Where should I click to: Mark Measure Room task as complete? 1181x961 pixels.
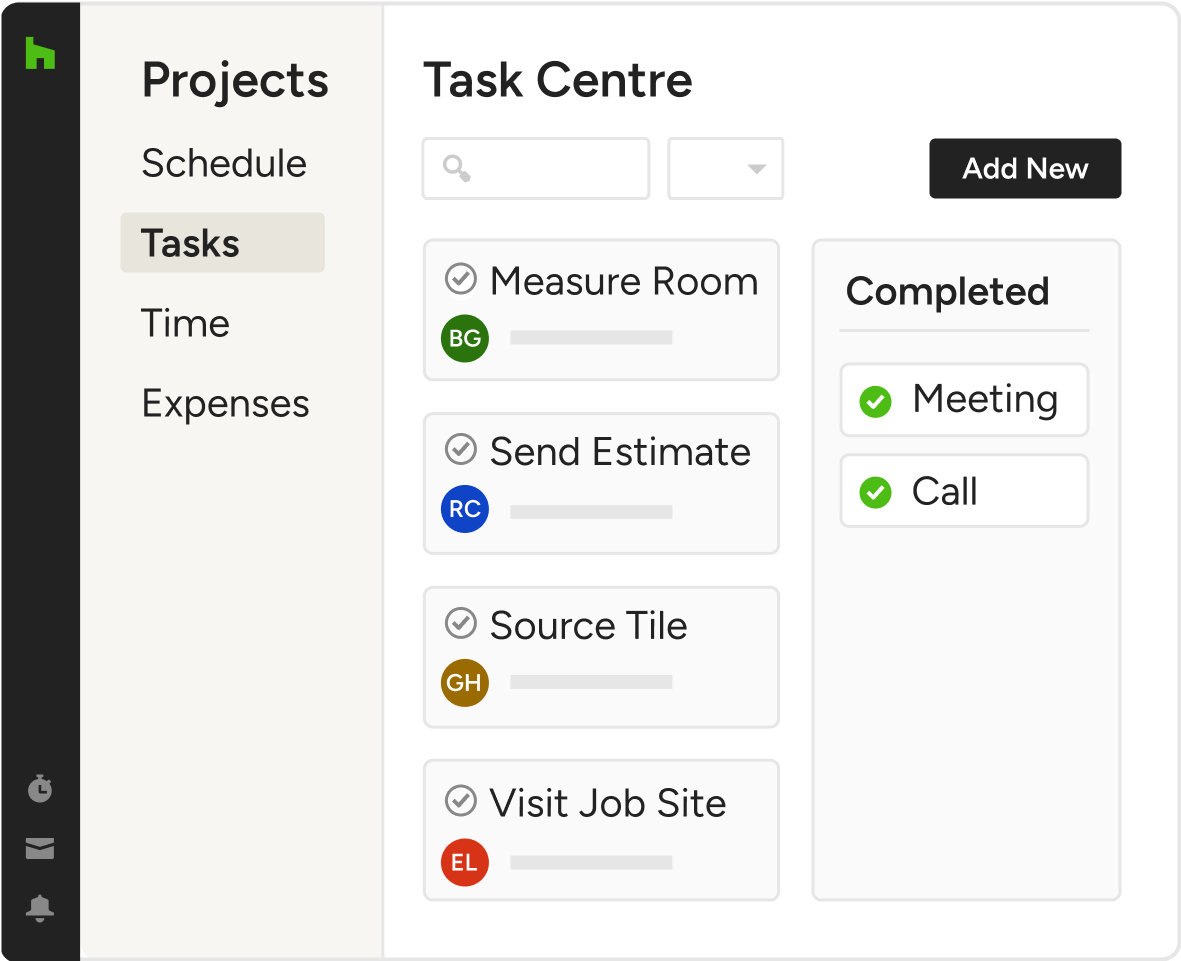pos(461,279)
